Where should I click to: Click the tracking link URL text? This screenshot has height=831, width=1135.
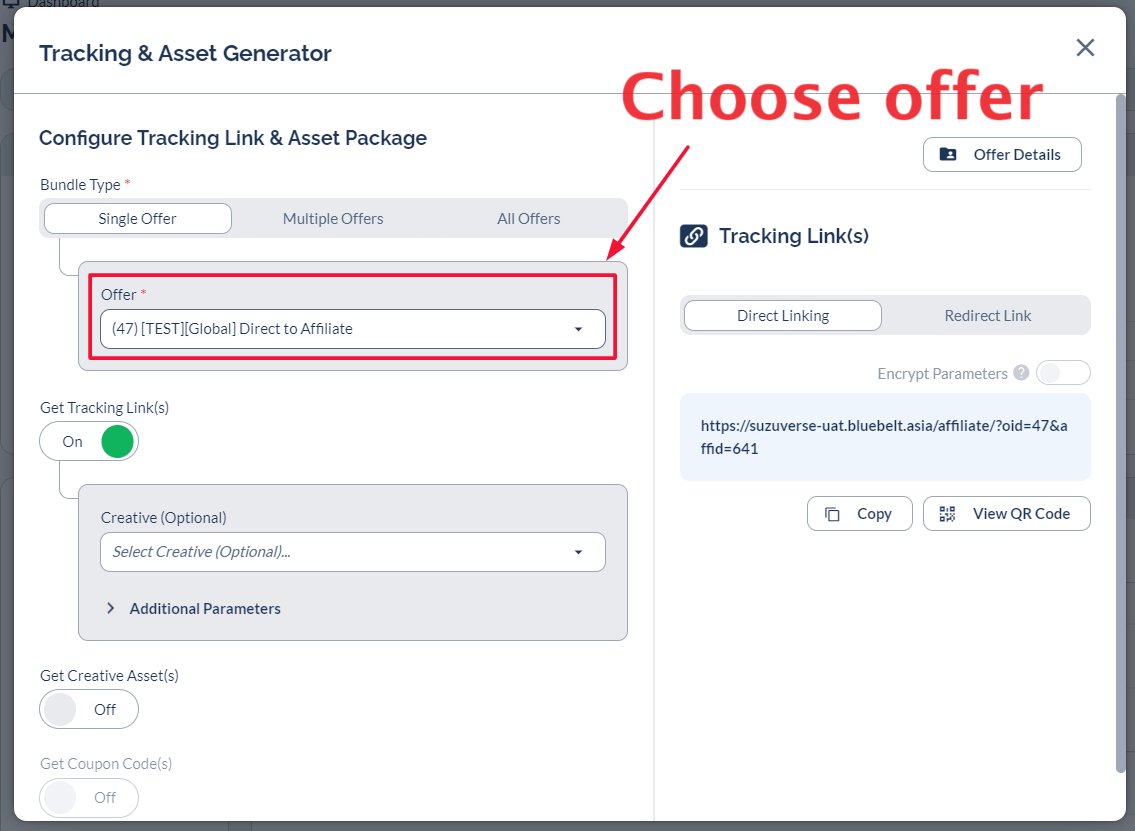click(884, 437)
